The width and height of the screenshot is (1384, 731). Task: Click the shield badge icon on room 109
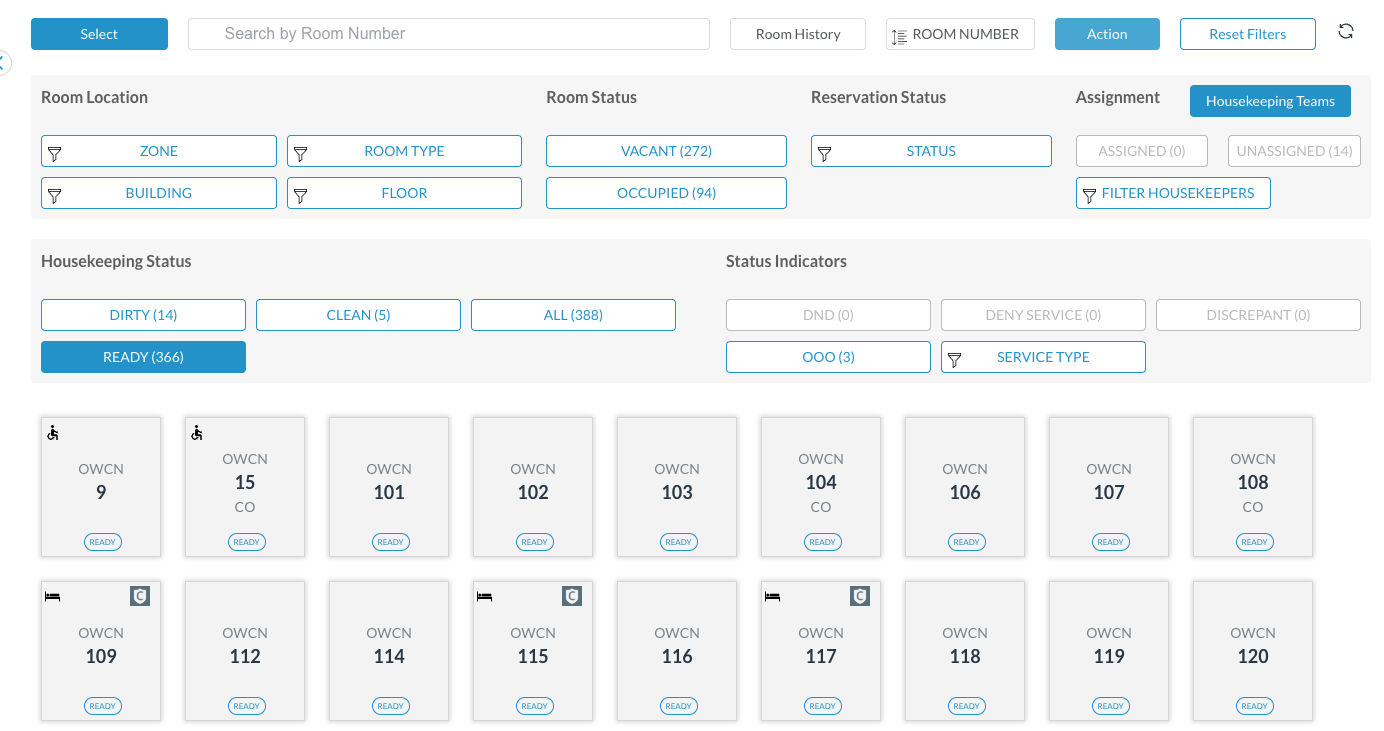[x=140, y=597]
